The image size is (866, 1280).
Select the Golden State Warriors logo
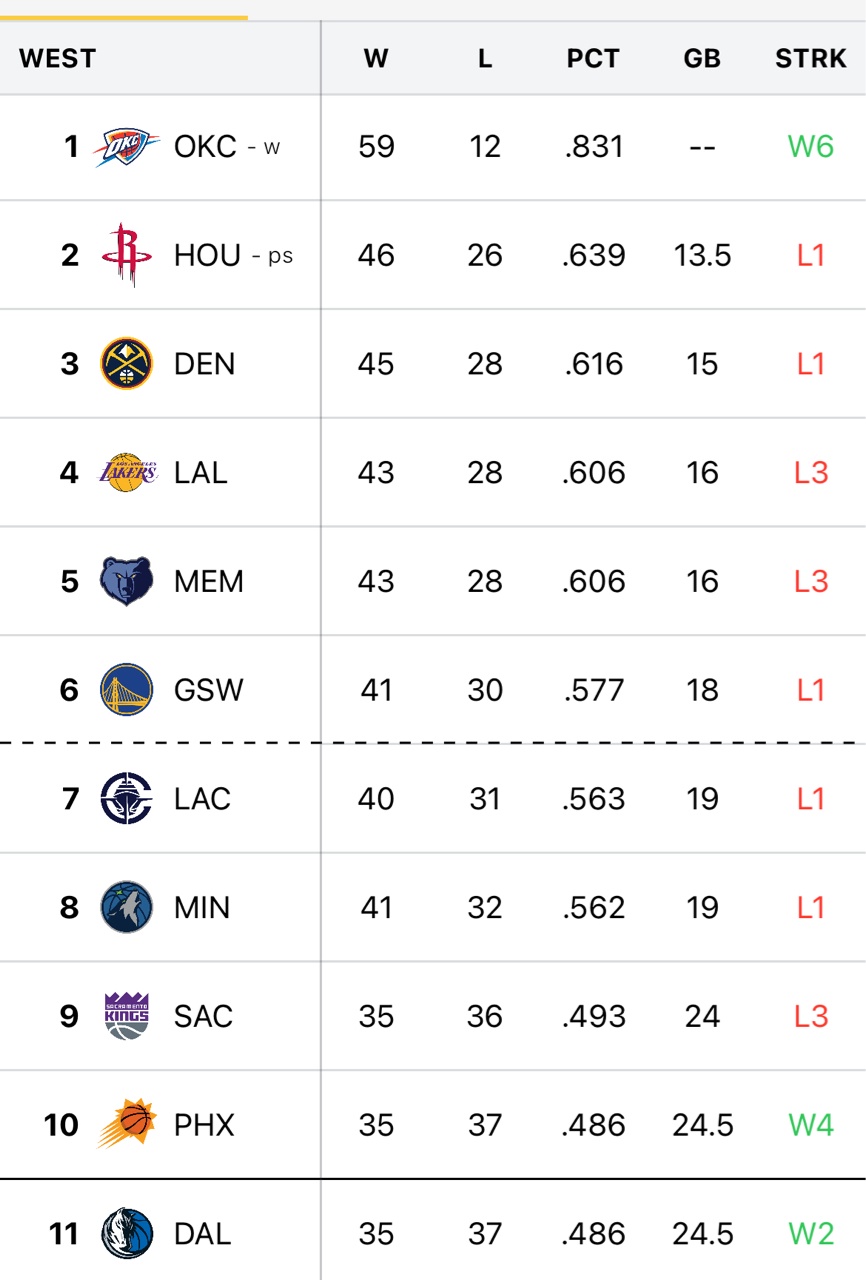pos(127,690)
